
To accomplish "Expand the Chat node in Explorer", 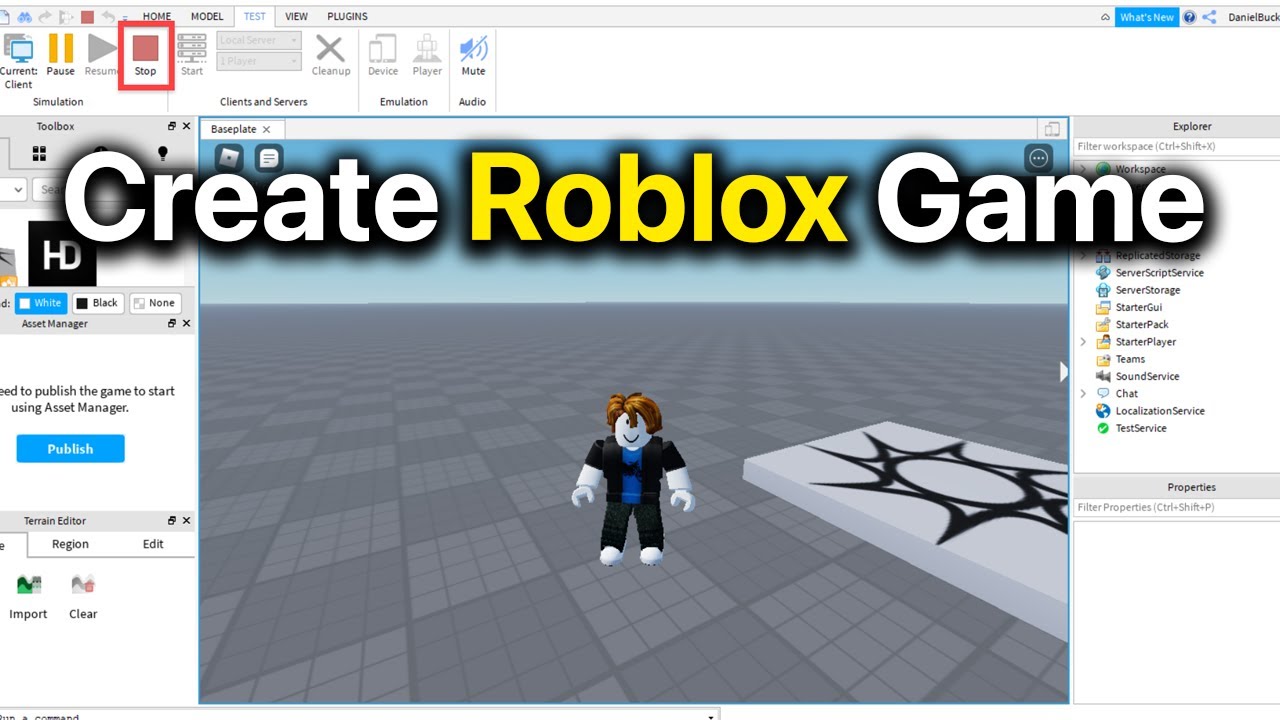I will pyautogui.click(x=1083, y=394).
